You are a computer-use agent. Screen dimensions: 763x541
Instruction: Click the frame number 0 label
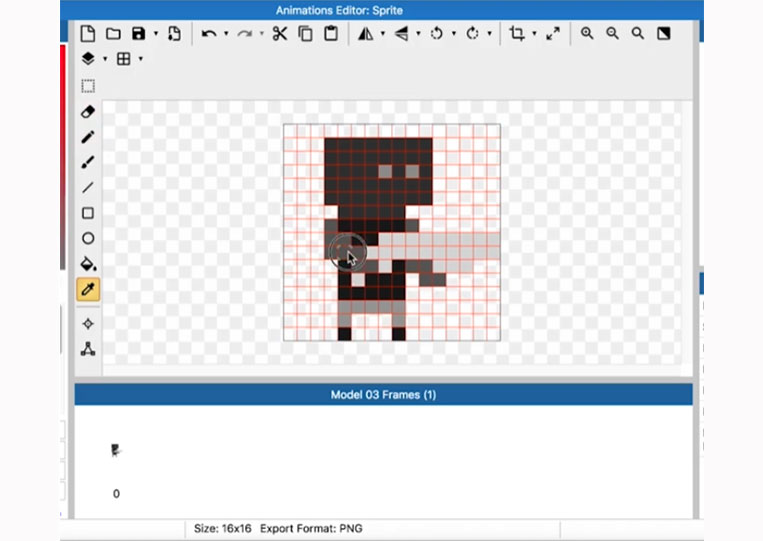pyautogui.click(x=116, y=494)
